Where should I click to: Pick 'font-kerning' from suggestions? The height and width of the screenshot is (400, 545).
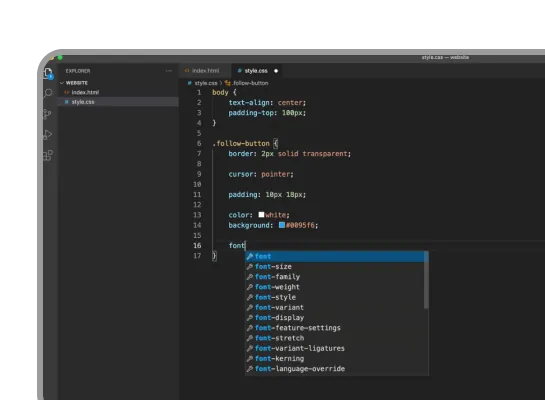click(335, 359)
